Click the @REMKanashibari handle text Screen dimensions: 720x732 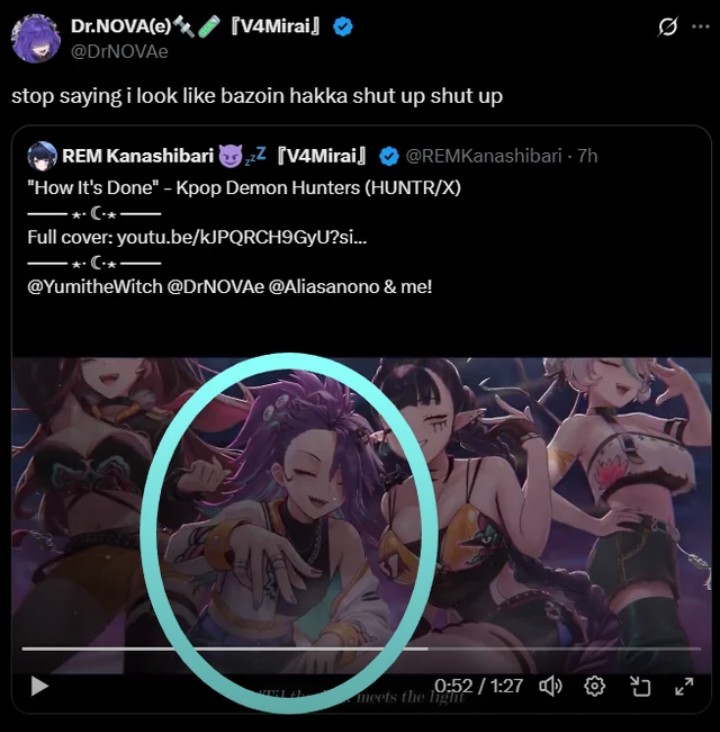[483, 156]
